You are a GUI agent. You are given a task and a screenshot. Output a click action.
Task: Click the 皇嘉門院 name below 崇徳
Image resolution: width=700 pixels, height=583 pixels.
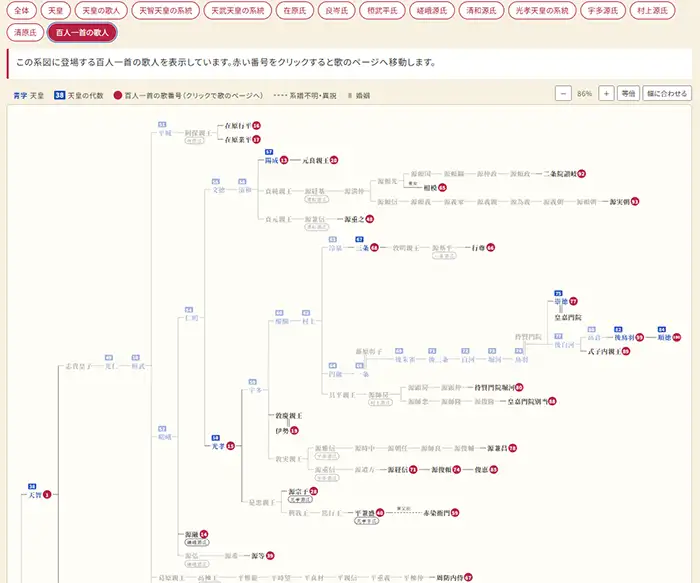click(x=568, y=317)
